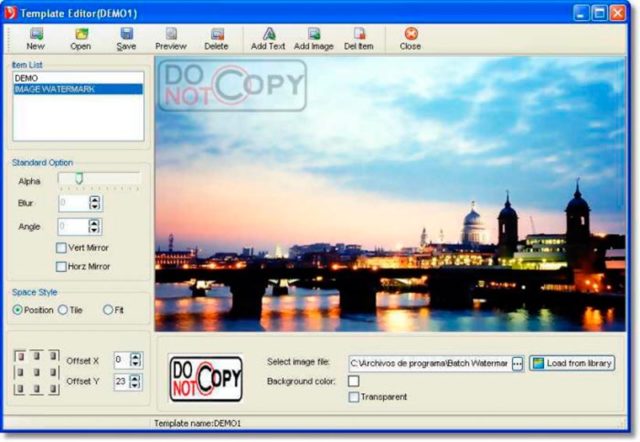Anchor watermark to top-left grid position
Viewport: 640px width, 442px height.
point(21,357)
